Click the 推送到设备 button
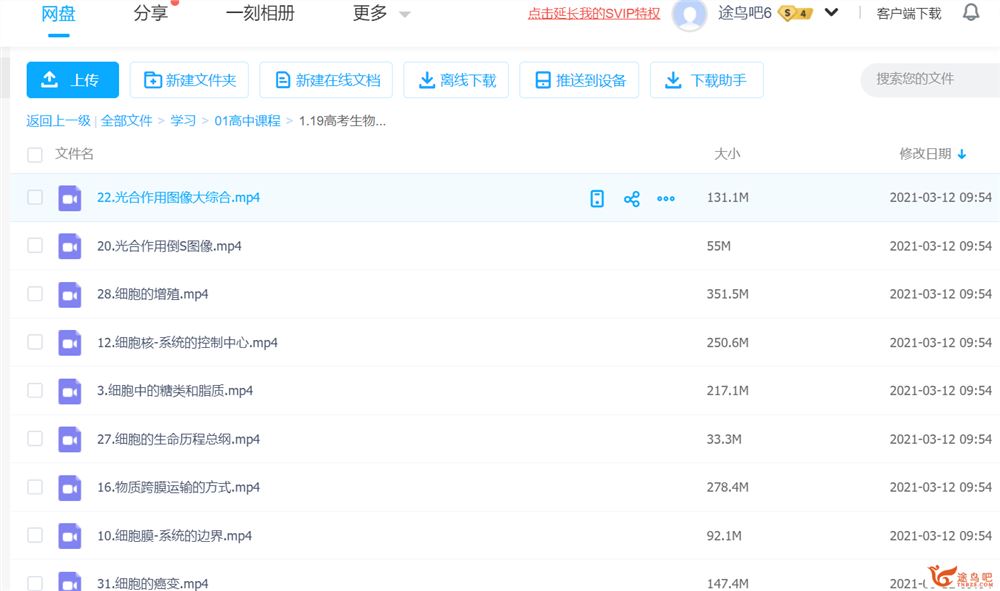Viewport: 1000px width, 591px height. (579, 80)
